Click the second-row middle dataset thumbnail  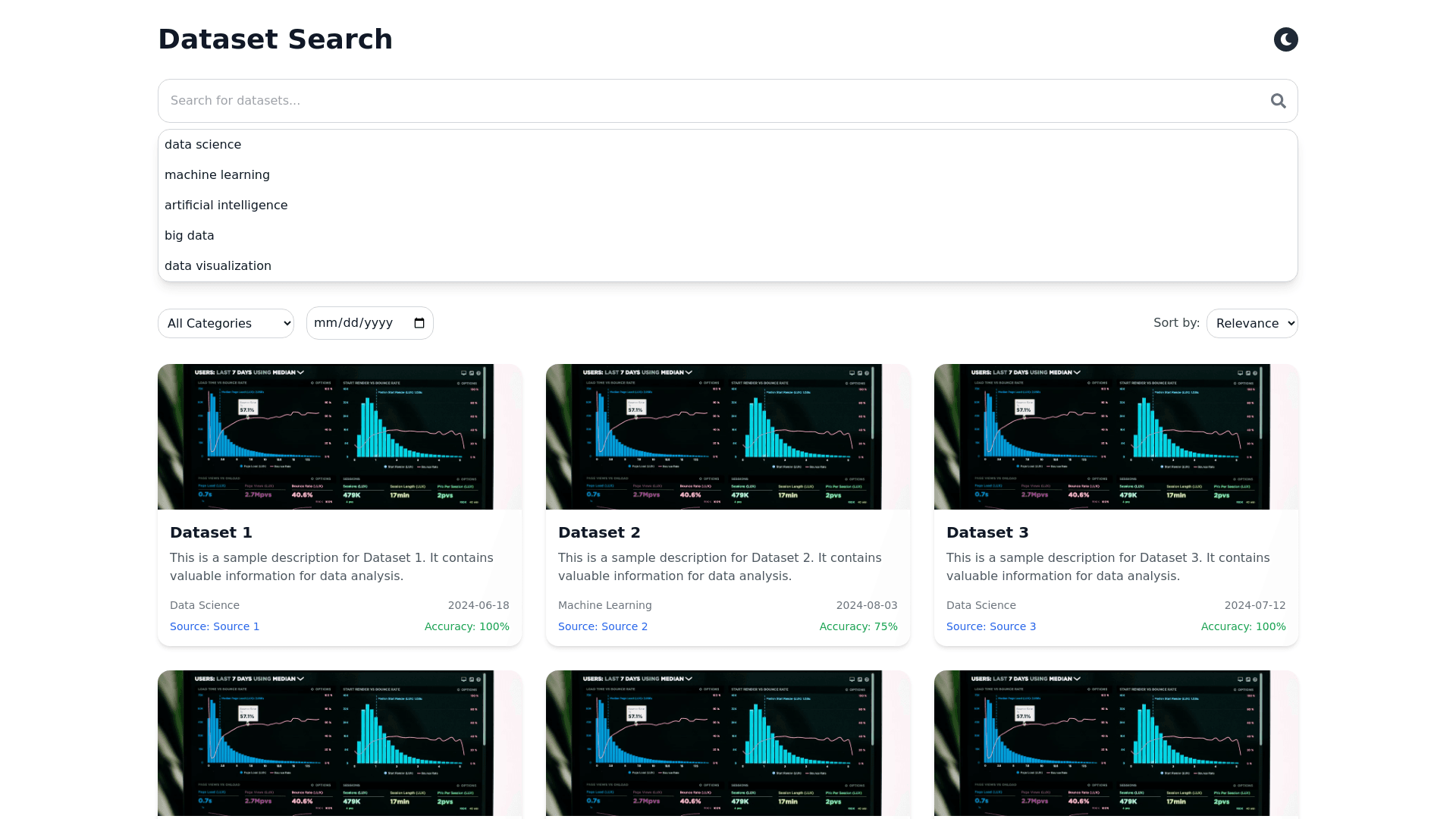pos(727,743)
